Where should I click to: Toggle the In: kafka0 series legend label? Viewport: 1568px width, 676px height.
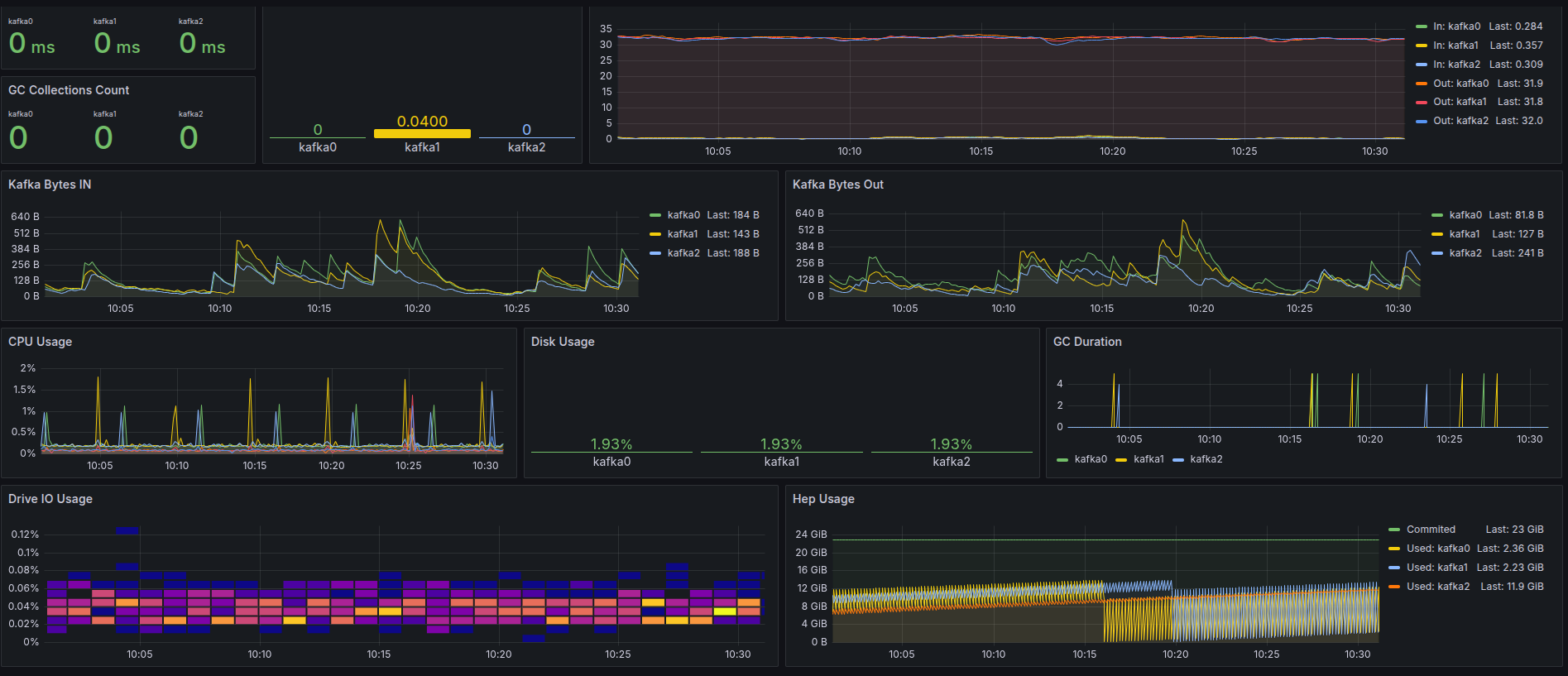point(1456,26)
